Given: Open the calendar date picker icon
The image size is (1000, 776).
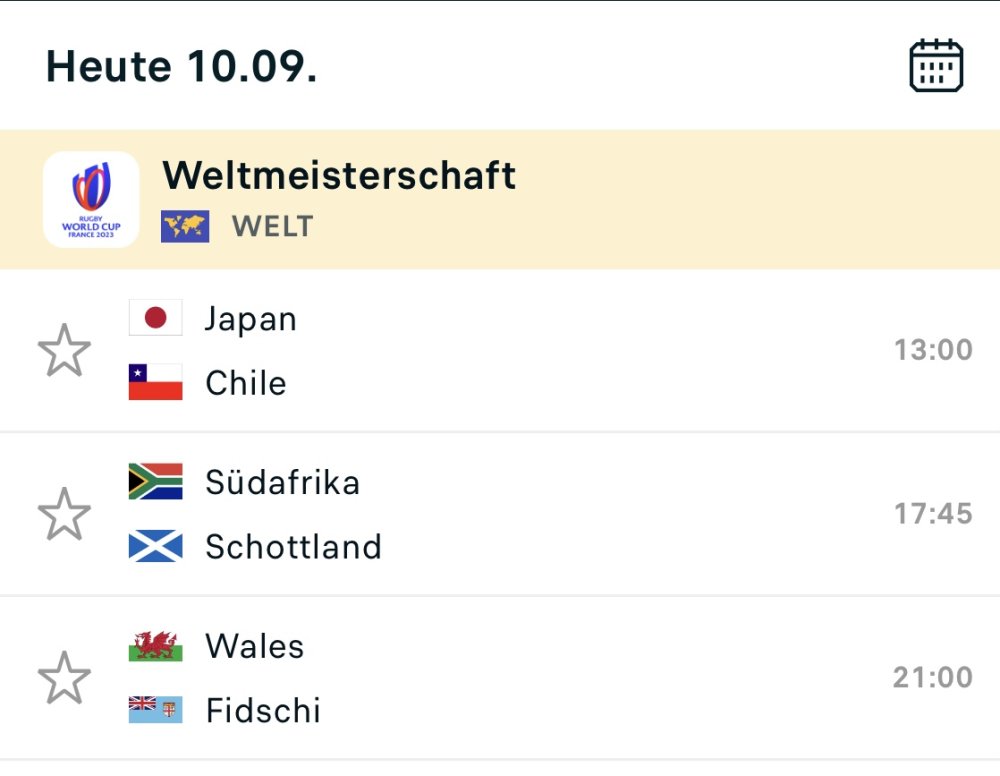Looking at the screenshot, I should 935,66.
